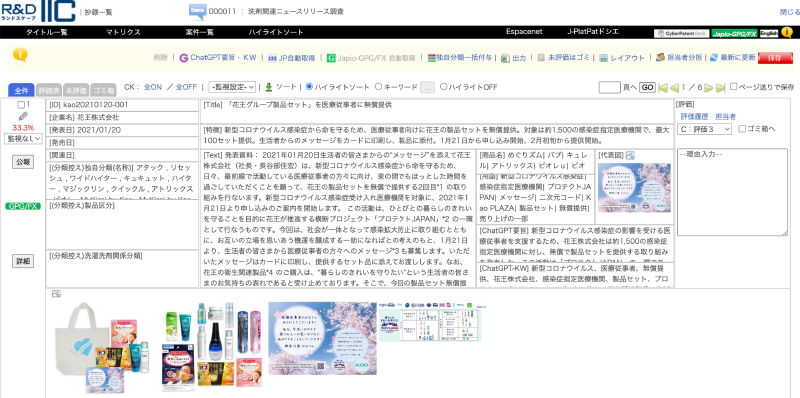Click the pencil edit icon under record 1
The image size is (800, 398).
coord(23,116)
